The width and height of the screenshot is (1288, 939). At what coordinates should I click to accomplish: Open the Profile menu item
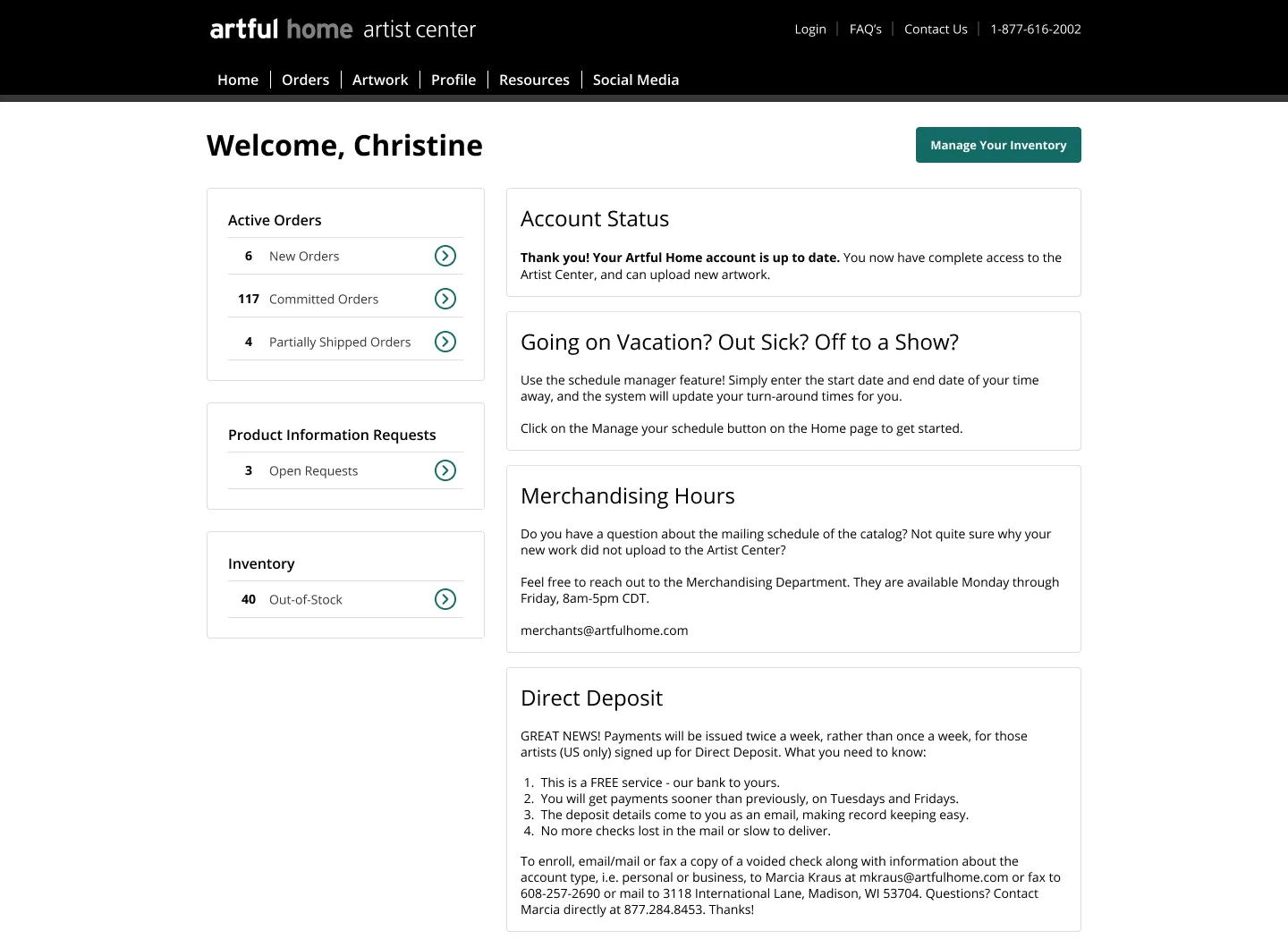click(453, 80)
